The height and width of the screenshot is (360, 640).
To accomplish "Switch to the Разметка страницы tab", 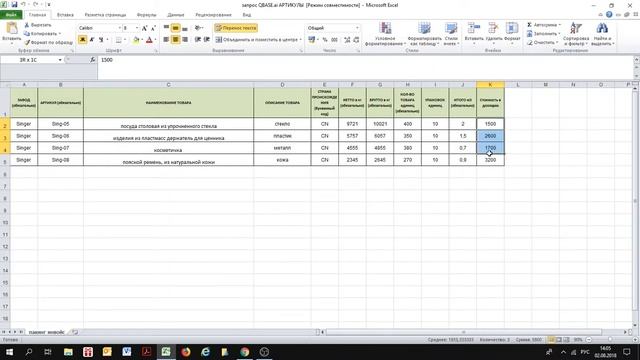I will point(105,15).
